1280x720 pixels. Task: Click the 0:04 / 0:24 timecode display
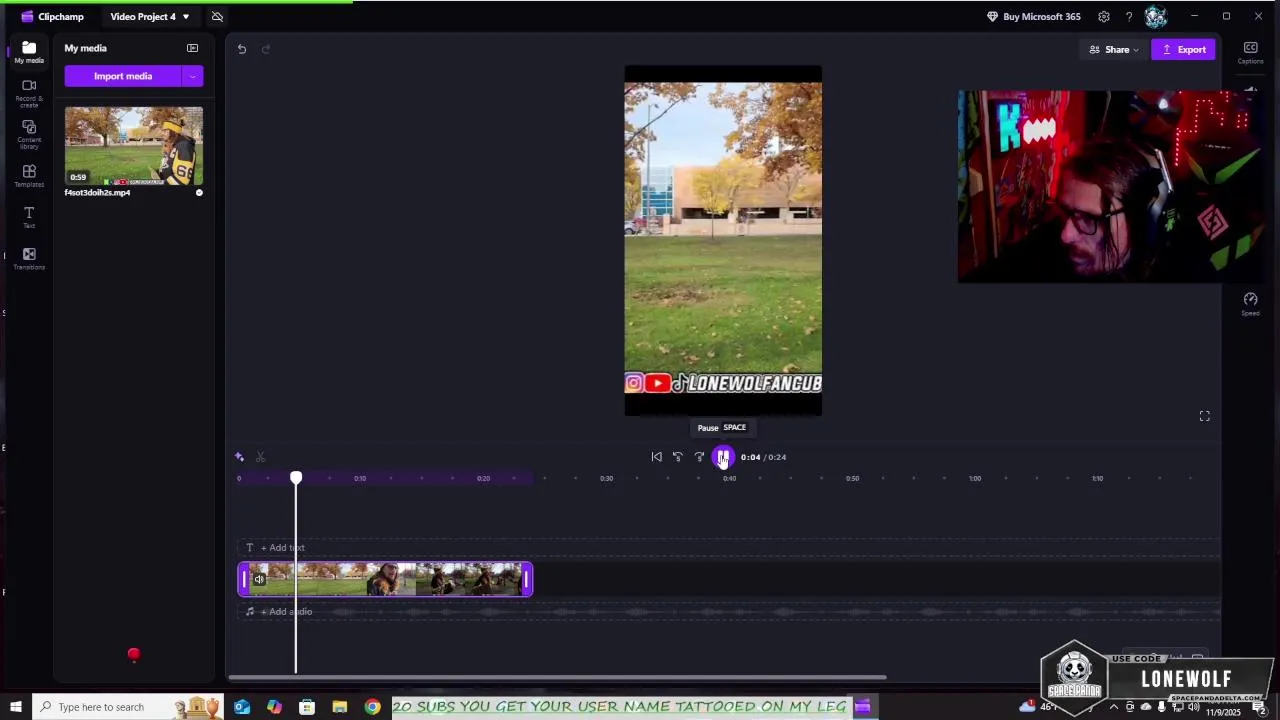pos(763,457)
